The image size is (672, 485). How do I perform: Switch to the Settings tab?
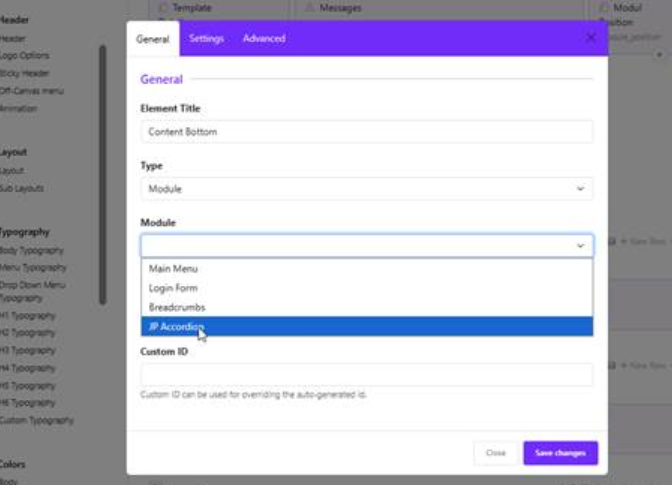207,39
